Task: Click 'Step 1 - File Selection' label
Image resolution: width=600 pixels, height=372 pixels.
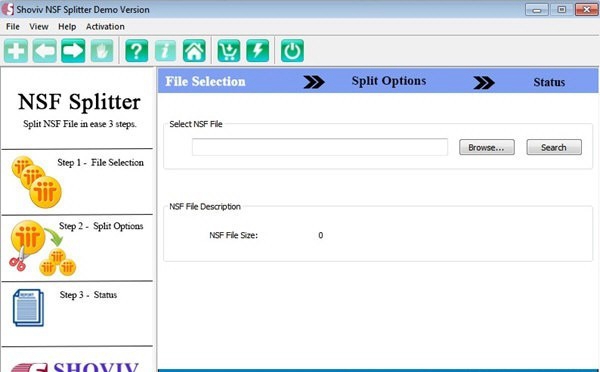Action: click(x=101, y=163)
